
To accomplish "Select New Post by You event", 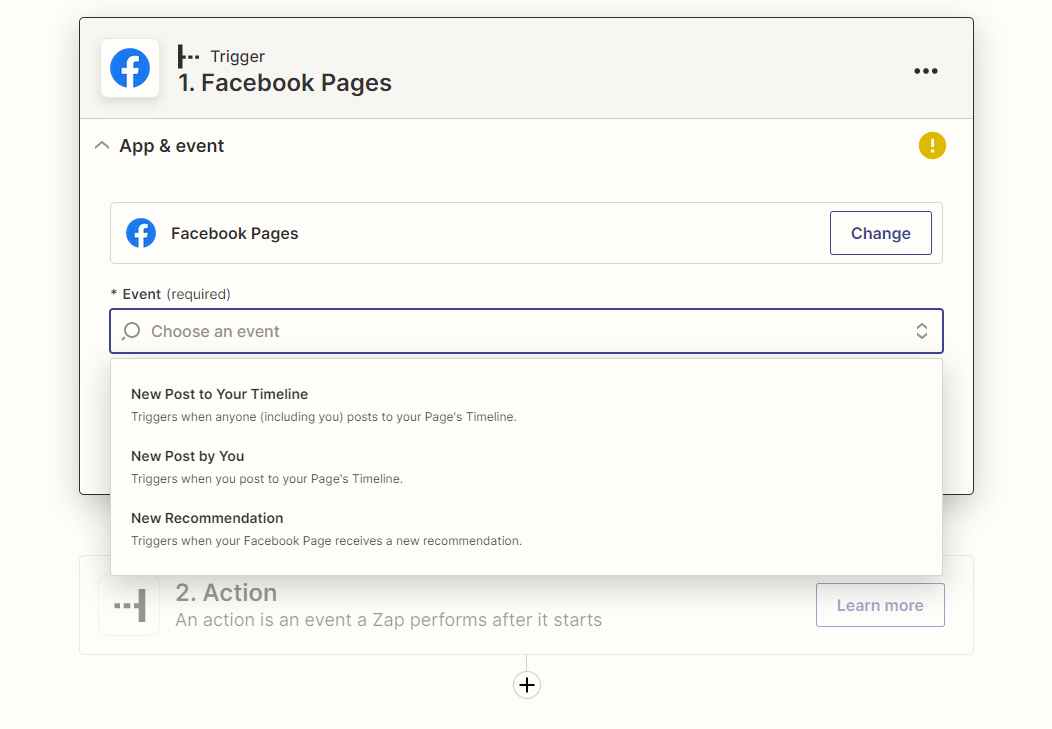I will (527, 467).
